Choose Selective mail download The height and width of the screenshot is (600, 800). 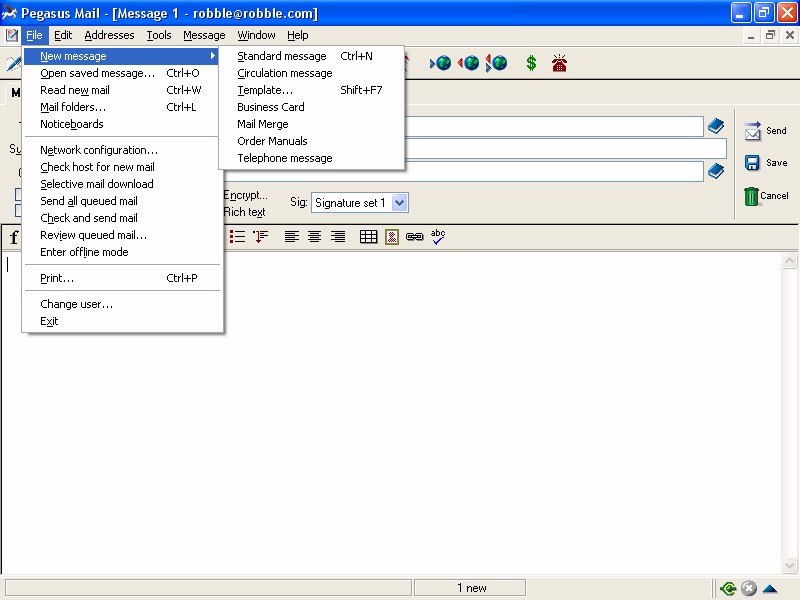[x=122, y=184]
